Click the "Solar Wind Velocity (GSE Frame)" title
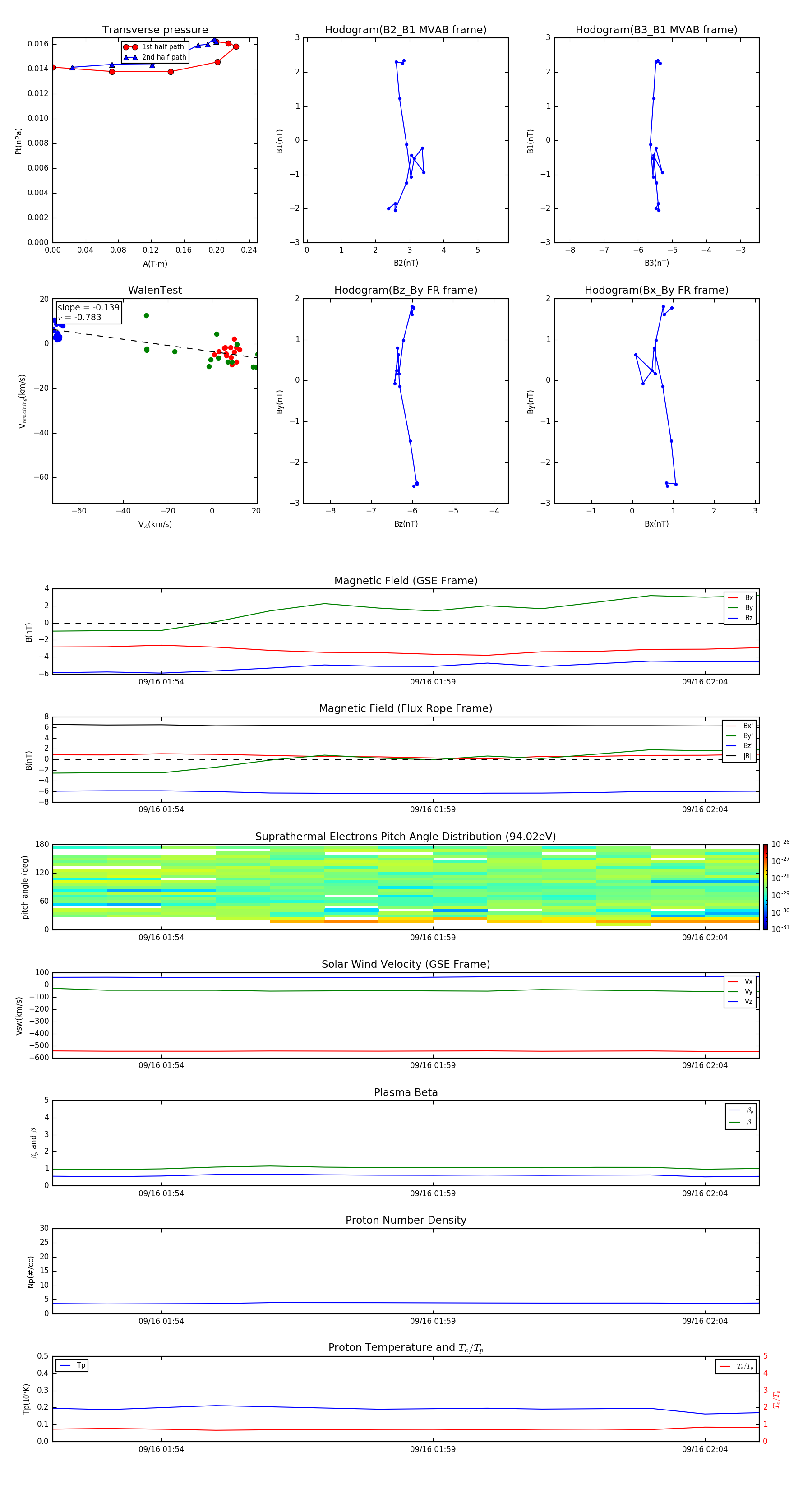 click(406, 964)
